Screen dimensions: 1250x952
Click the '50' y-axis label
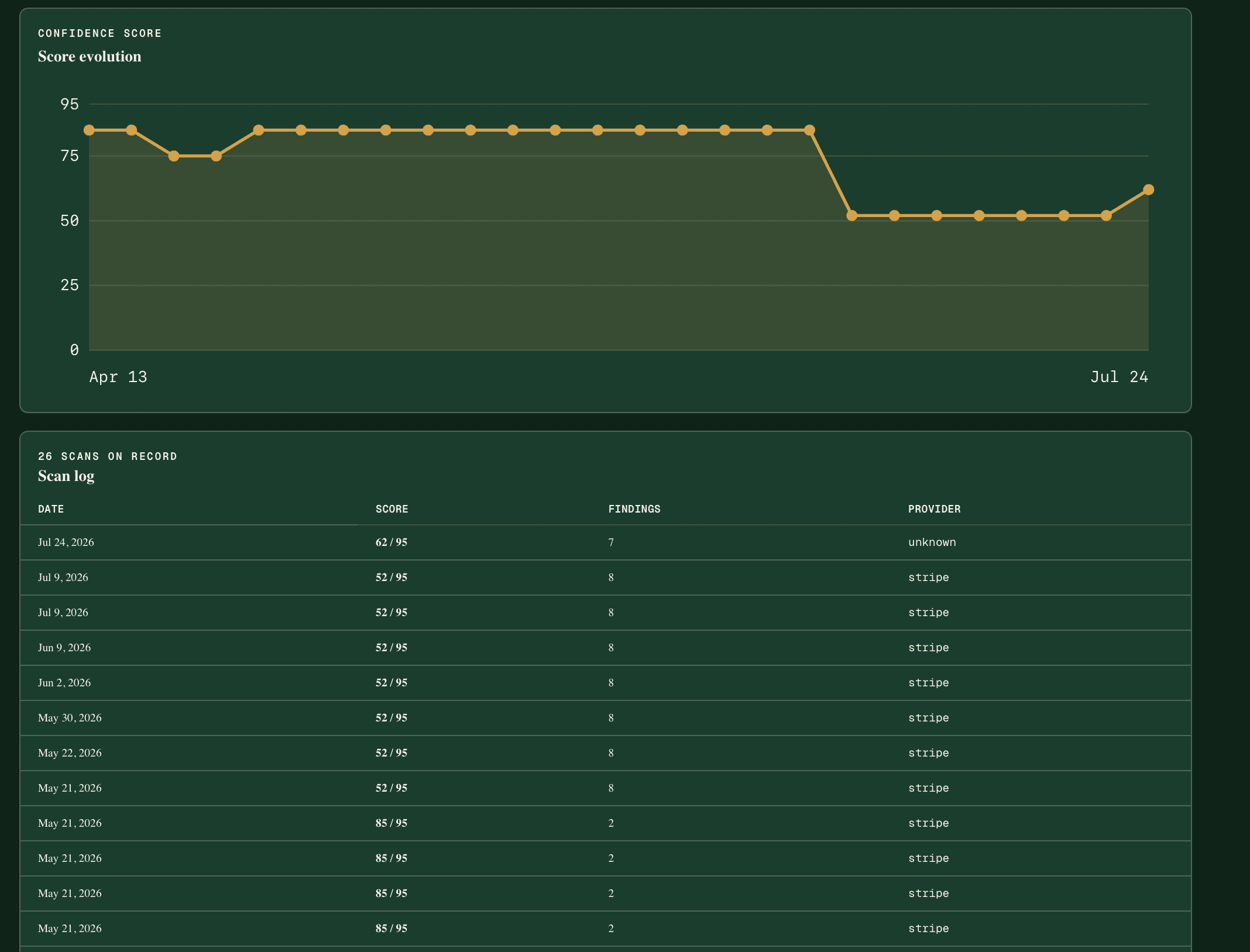[x=70, y=221]
